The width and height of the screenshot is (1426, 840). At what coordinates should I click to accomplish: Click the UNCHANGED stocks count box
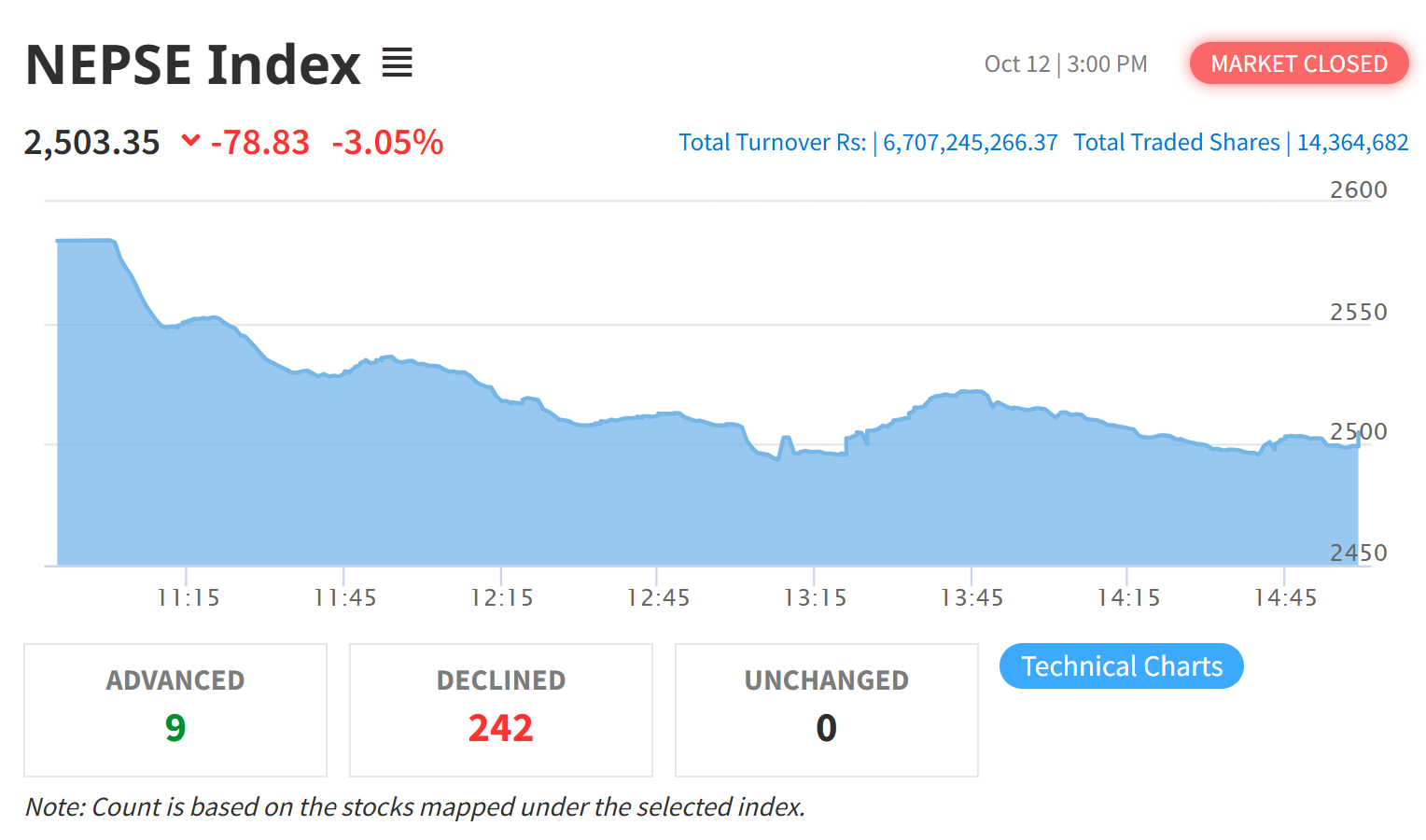click(x=826, y=709)
